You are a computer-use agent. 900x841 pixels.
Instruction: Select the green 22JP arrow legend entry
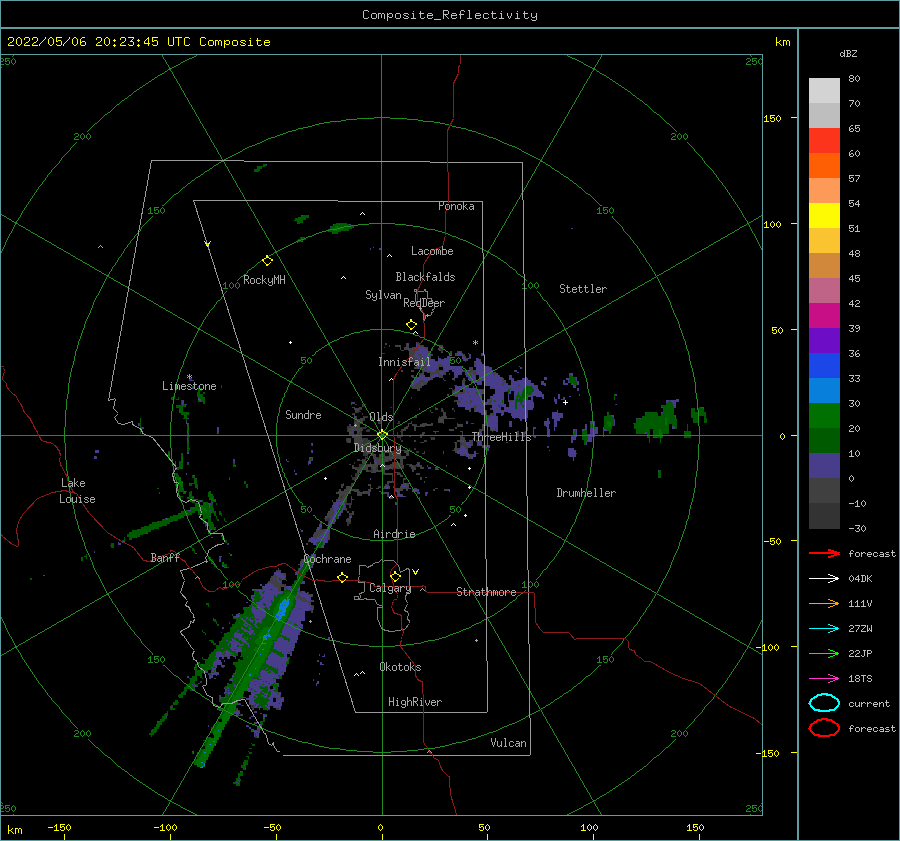(824, 653)
